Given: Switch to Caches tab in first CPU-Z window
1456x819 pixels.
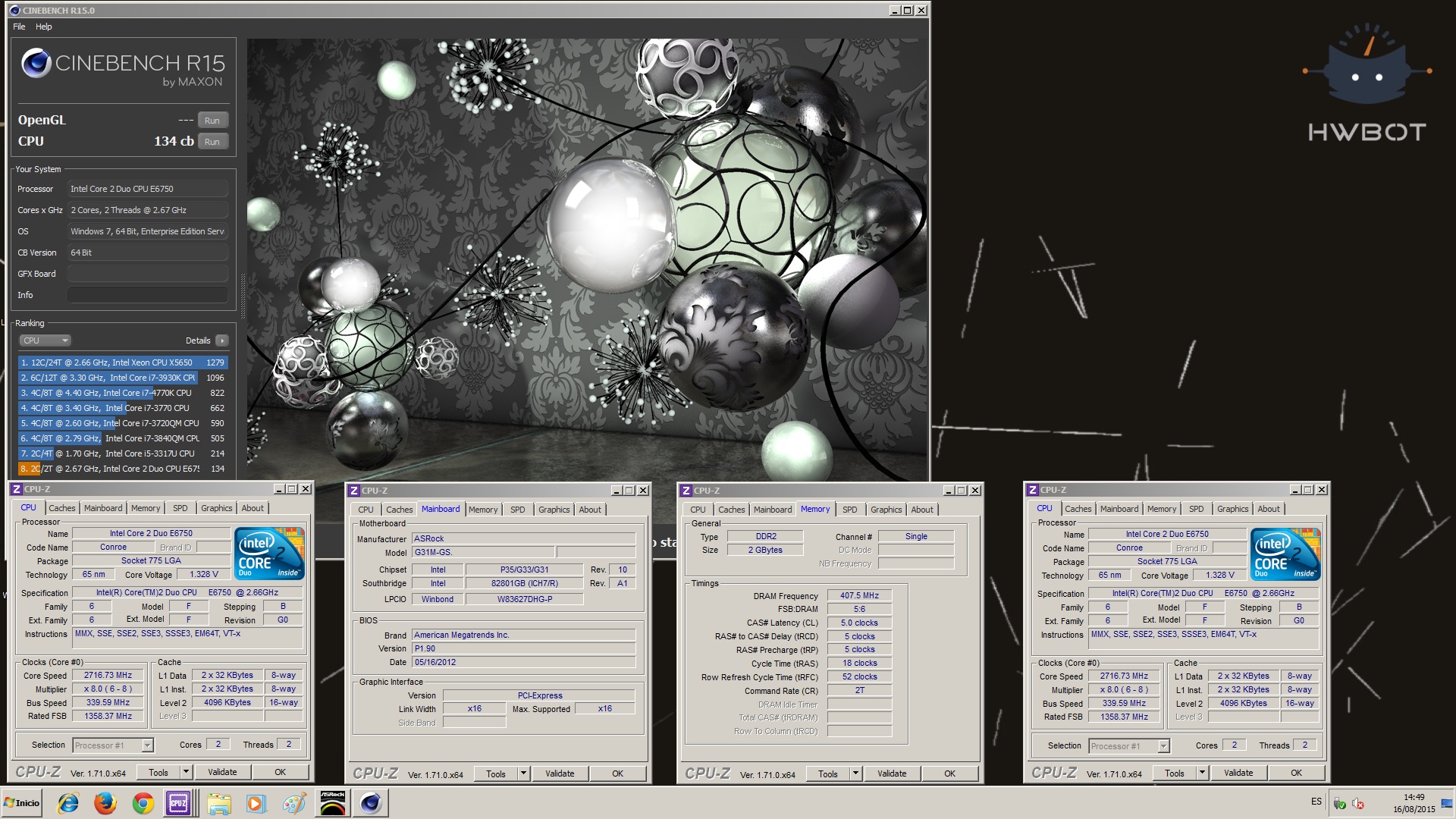Looking at the screenshot, I should tap(62, 508).
